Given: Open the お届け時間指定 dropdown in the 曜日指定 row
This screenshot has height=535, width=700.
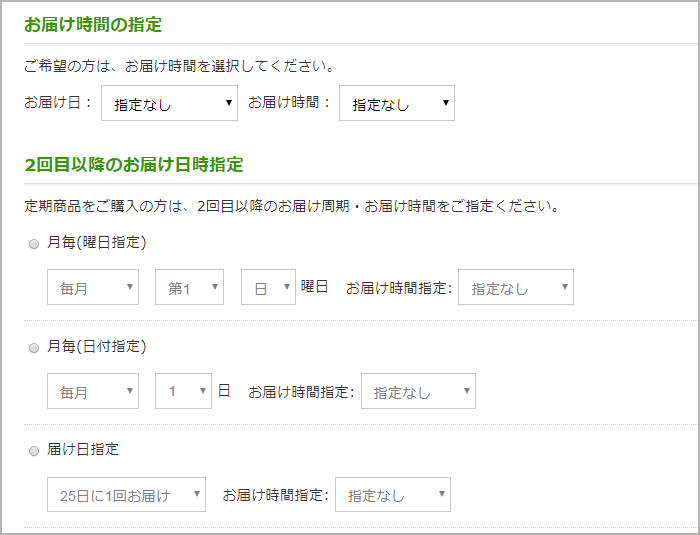Looking at the screenshot, I should coord(516,287).
